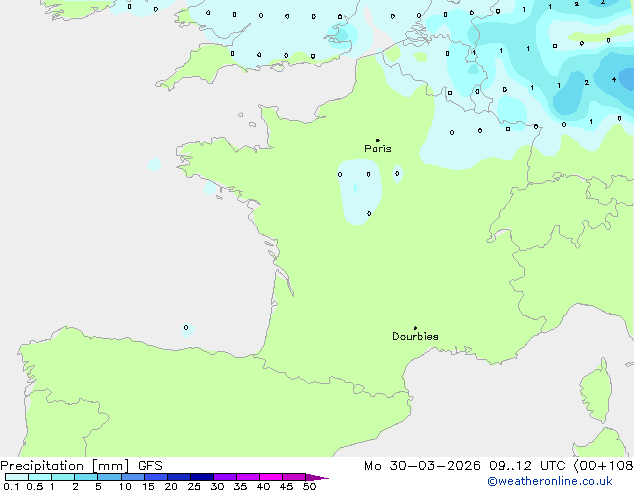634x490 pixels.
Task: Pick the 30–35 mm legend color swatch
Action: point(225,477)
